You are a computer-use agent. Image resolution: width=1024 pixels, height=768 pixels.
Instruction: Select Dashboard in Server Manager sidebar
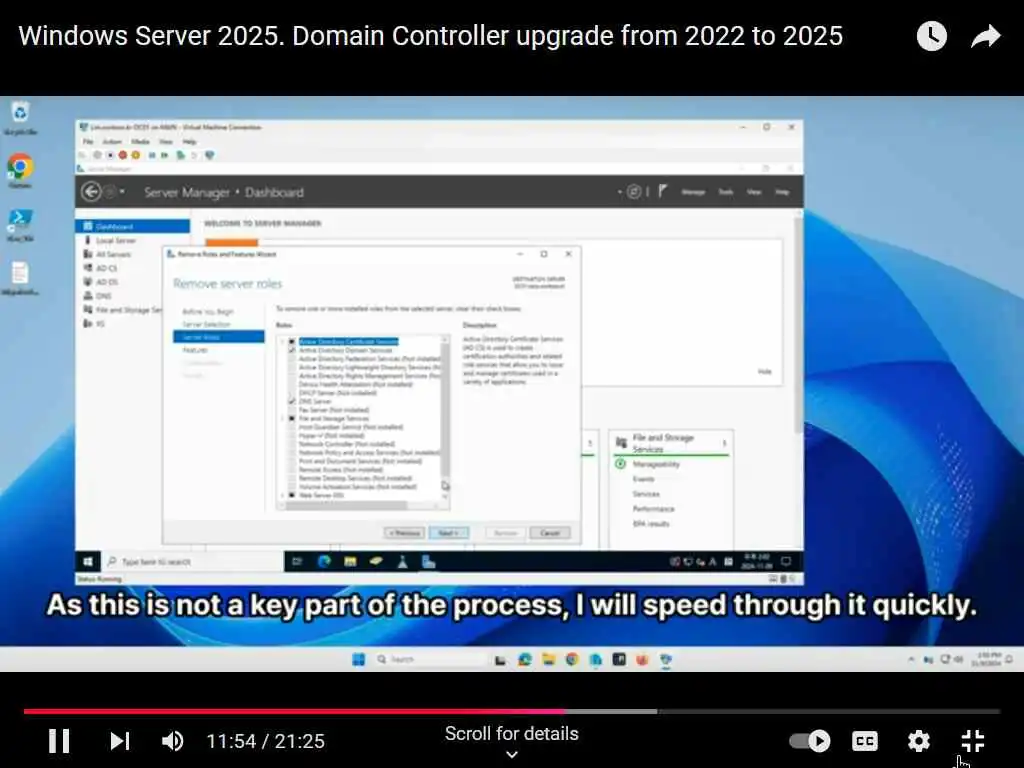(133, 226)
